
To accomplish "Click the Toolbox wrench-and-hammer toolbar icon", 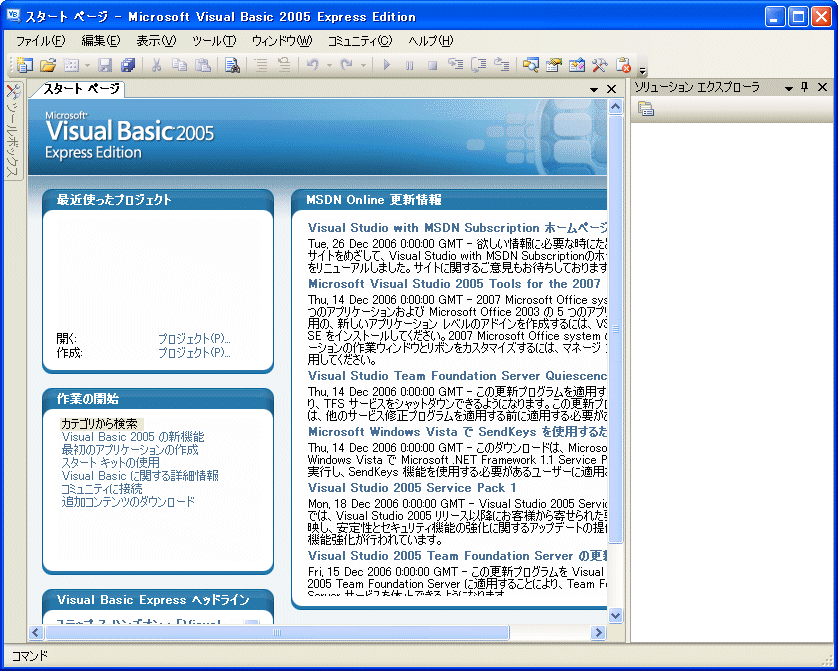I will click(x=600, y=65).
